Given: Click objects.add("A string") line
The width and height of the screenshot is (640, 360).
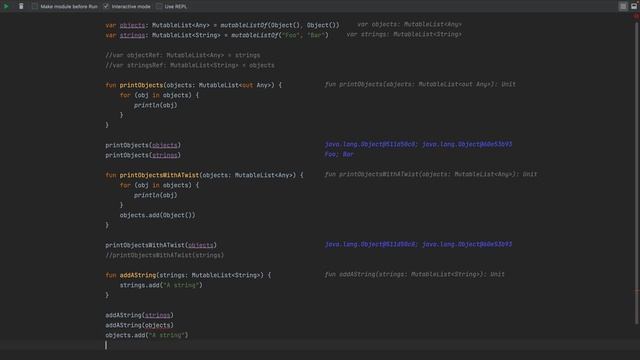Looking at the screenshot, I should pyautogui.click(x=147, y=335).
